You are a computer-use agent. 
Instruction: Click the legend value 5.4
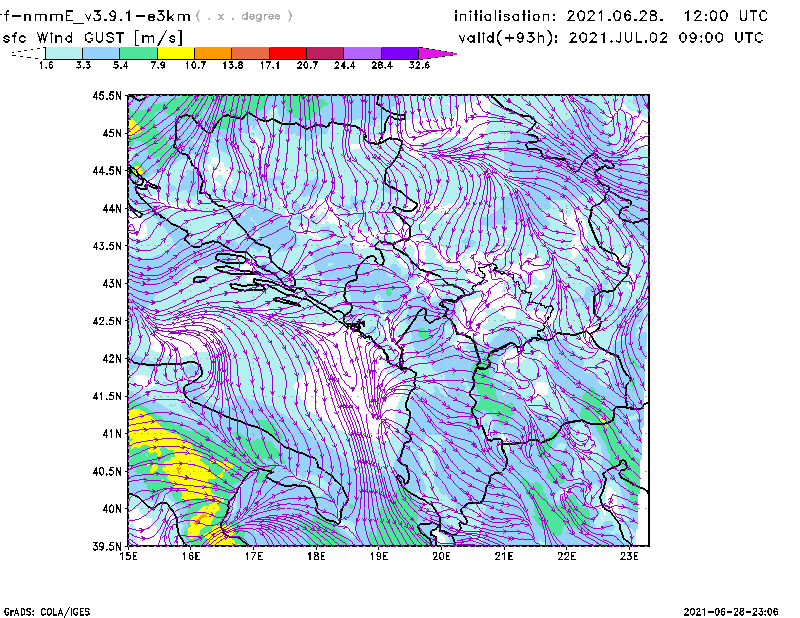click(x=120, y=65)
